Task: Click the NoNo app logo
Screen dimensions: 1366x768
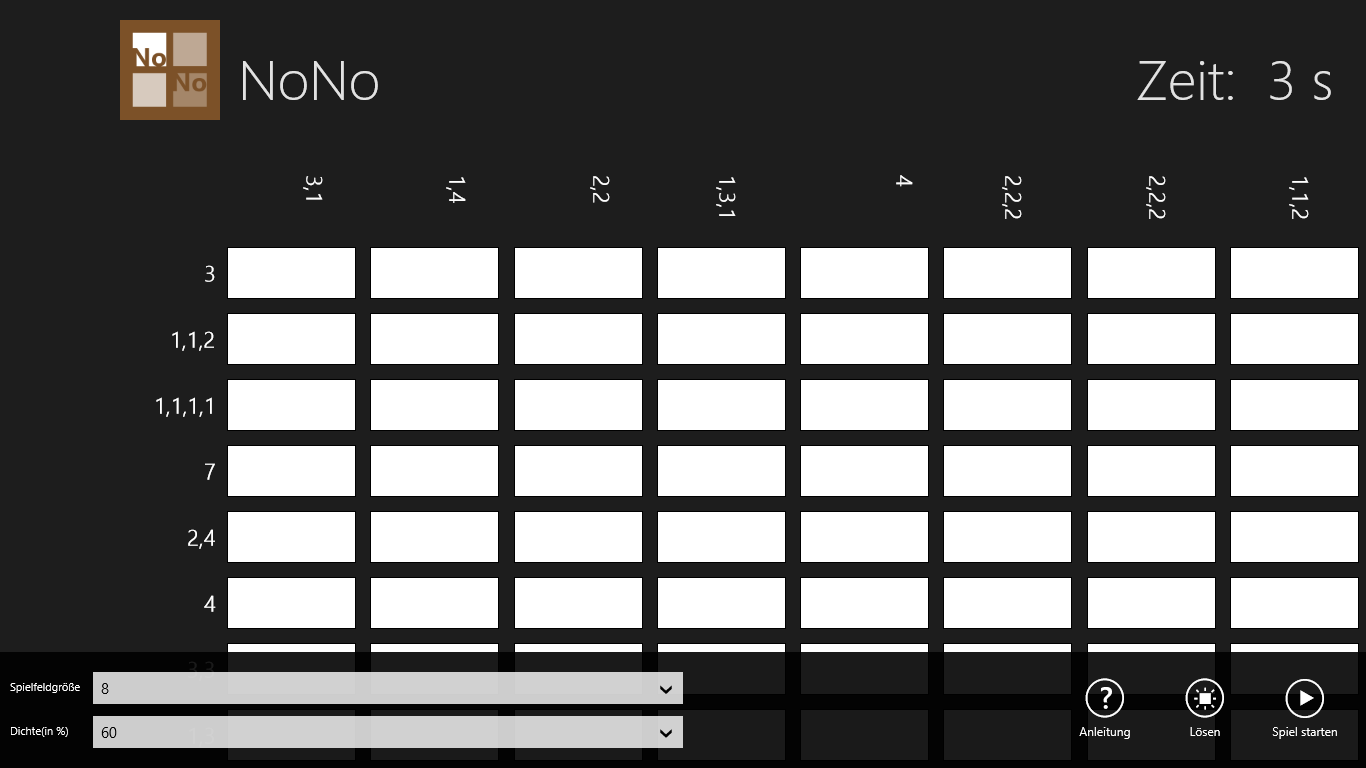Action: pyautogui.click(x=170, y=70)
